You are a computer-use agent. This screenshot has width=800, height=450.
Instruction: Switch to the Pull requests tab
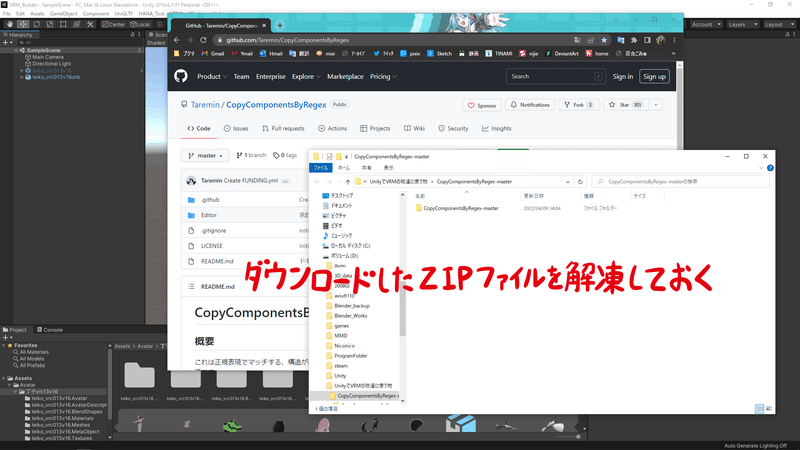(x=283, y=129)
